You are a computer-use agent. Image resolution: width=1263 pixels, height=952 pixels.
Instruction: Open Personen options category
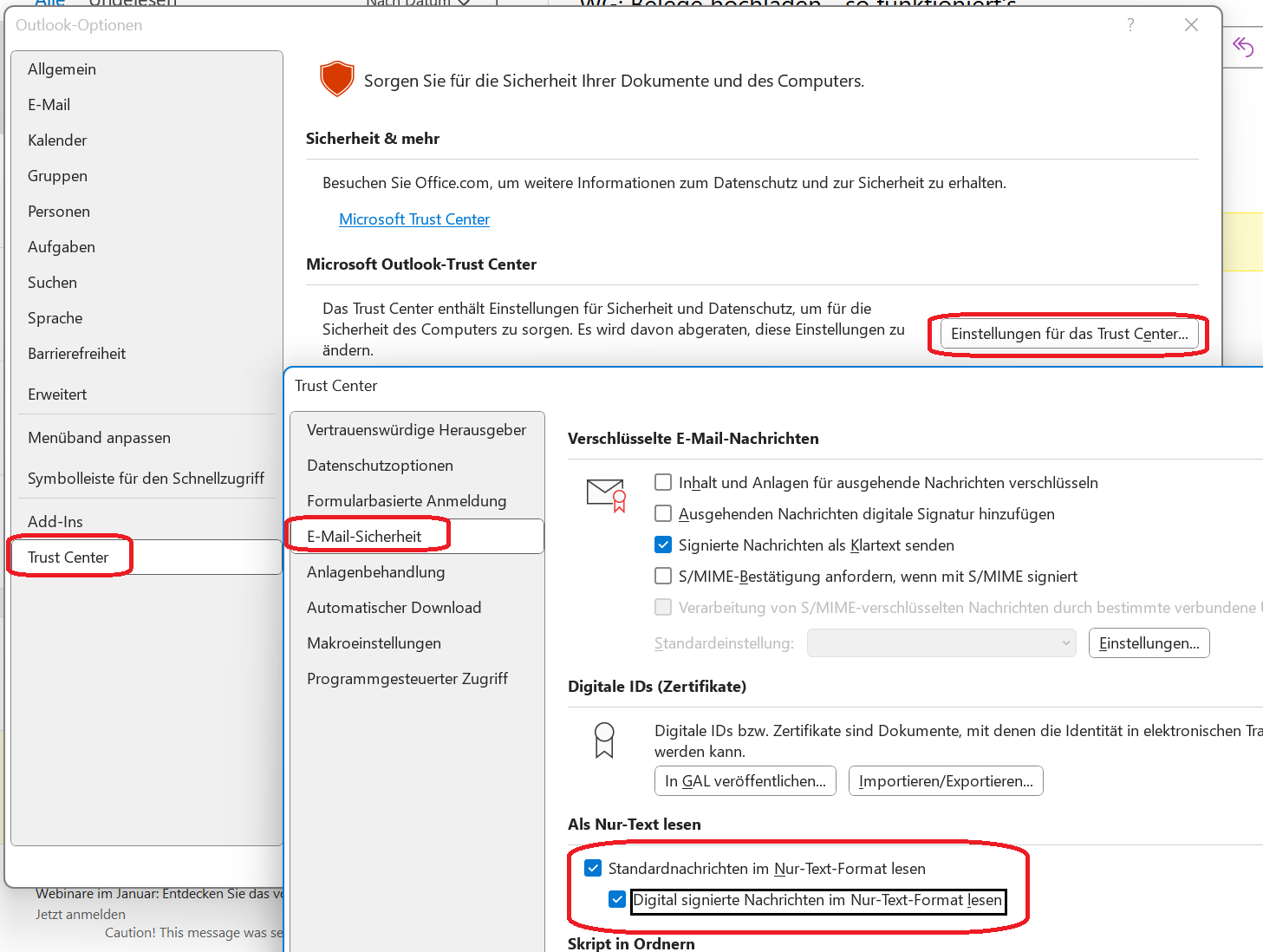(x=146, y=212)
